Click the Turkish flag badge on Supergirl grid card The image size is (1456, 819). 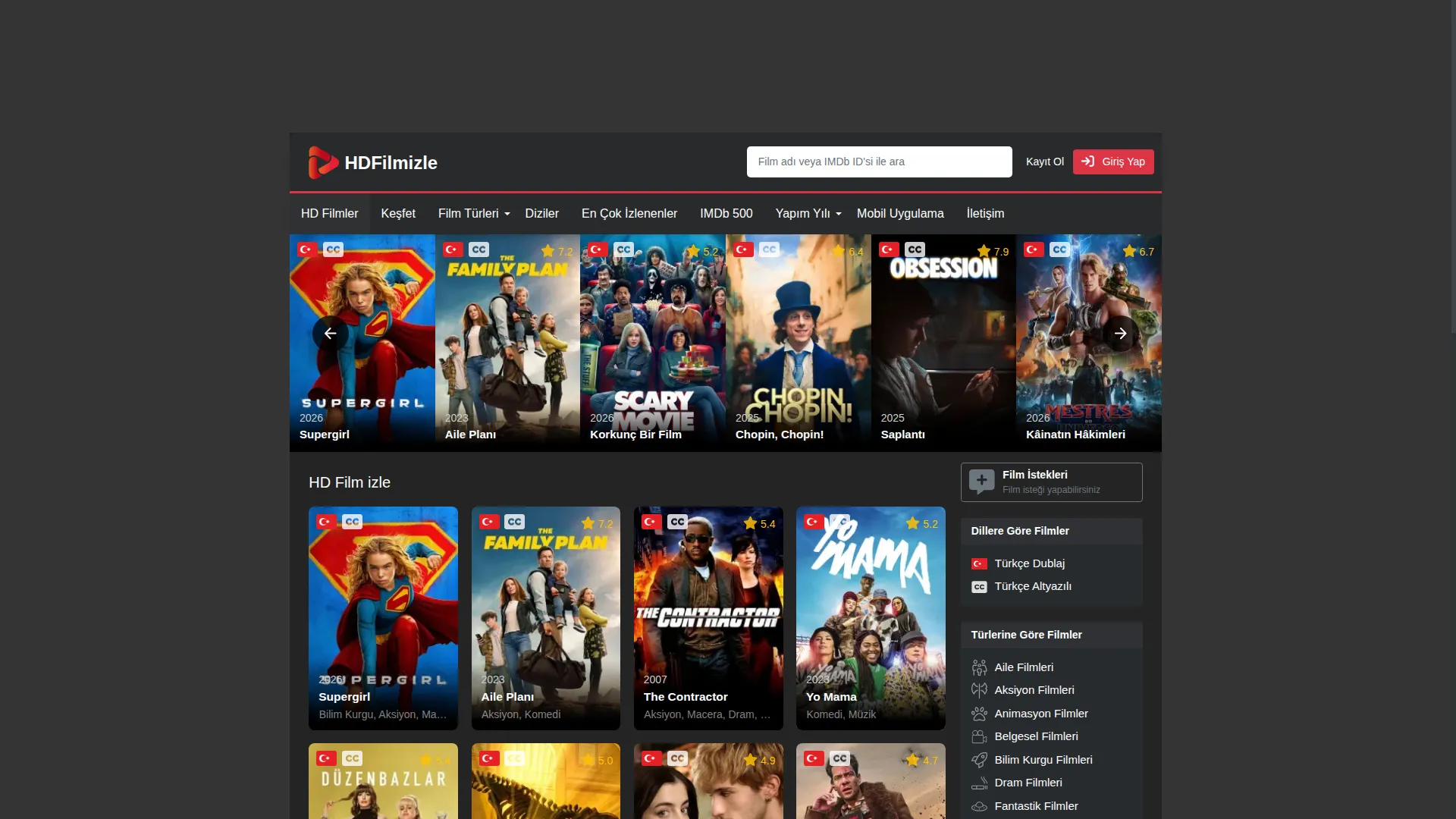[326, 522]
